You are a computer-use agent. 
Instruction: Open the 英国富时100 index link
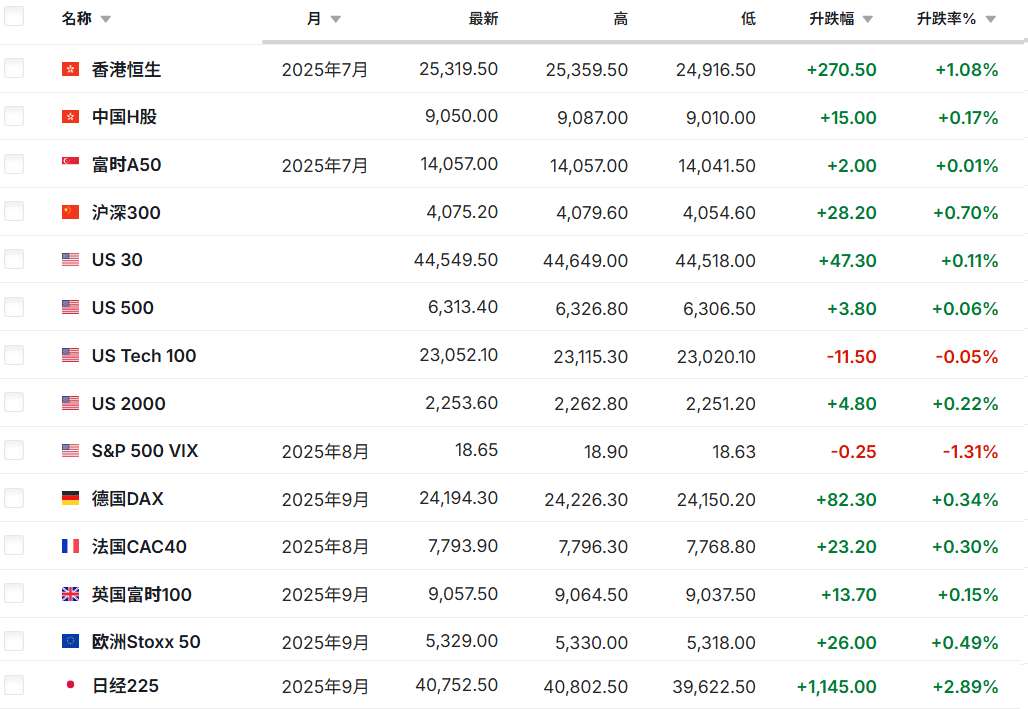pyautogui.click(x=142, y=594)
